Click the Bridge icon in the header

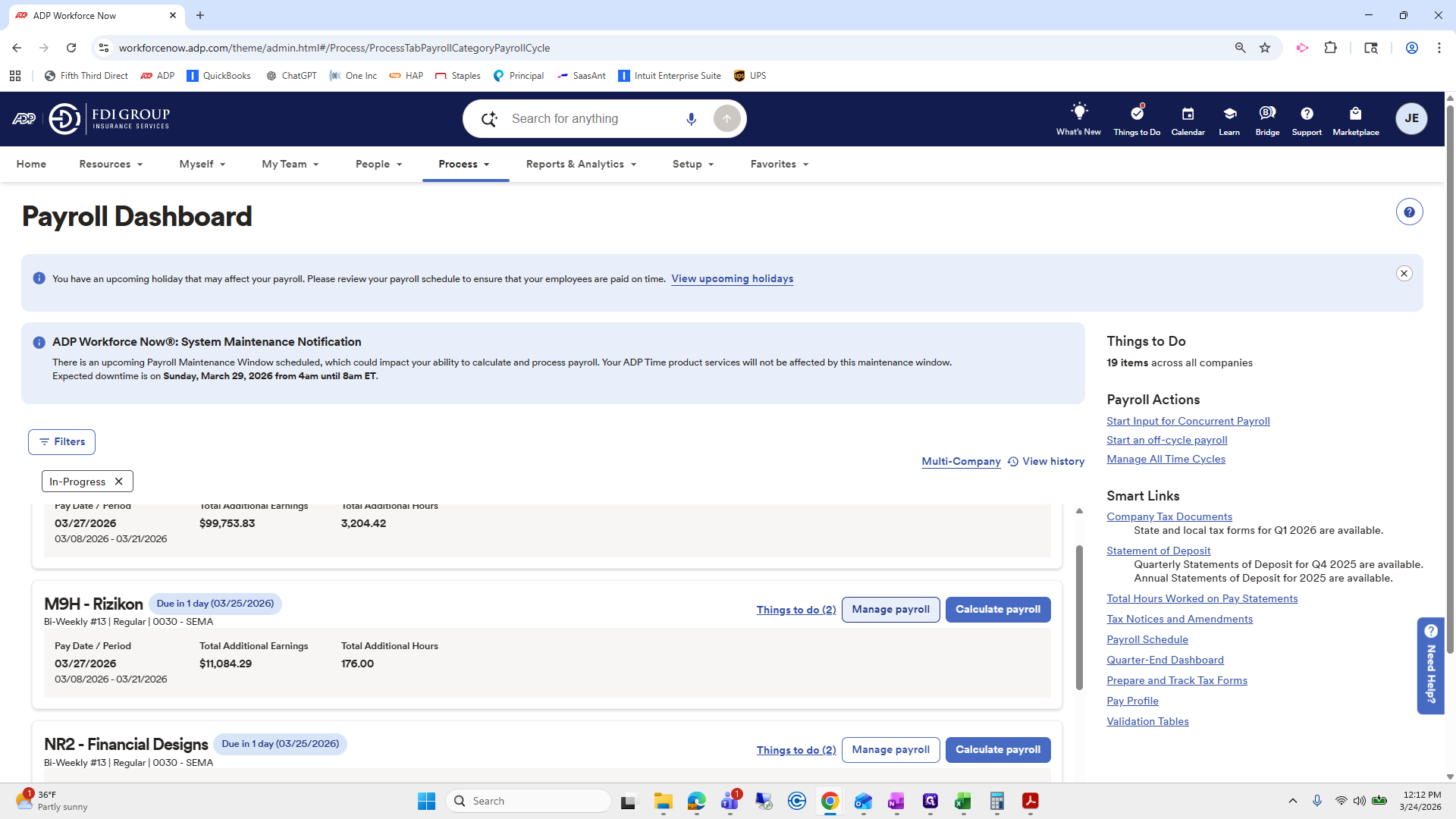pyautogui.click(x=1266, y=118)
